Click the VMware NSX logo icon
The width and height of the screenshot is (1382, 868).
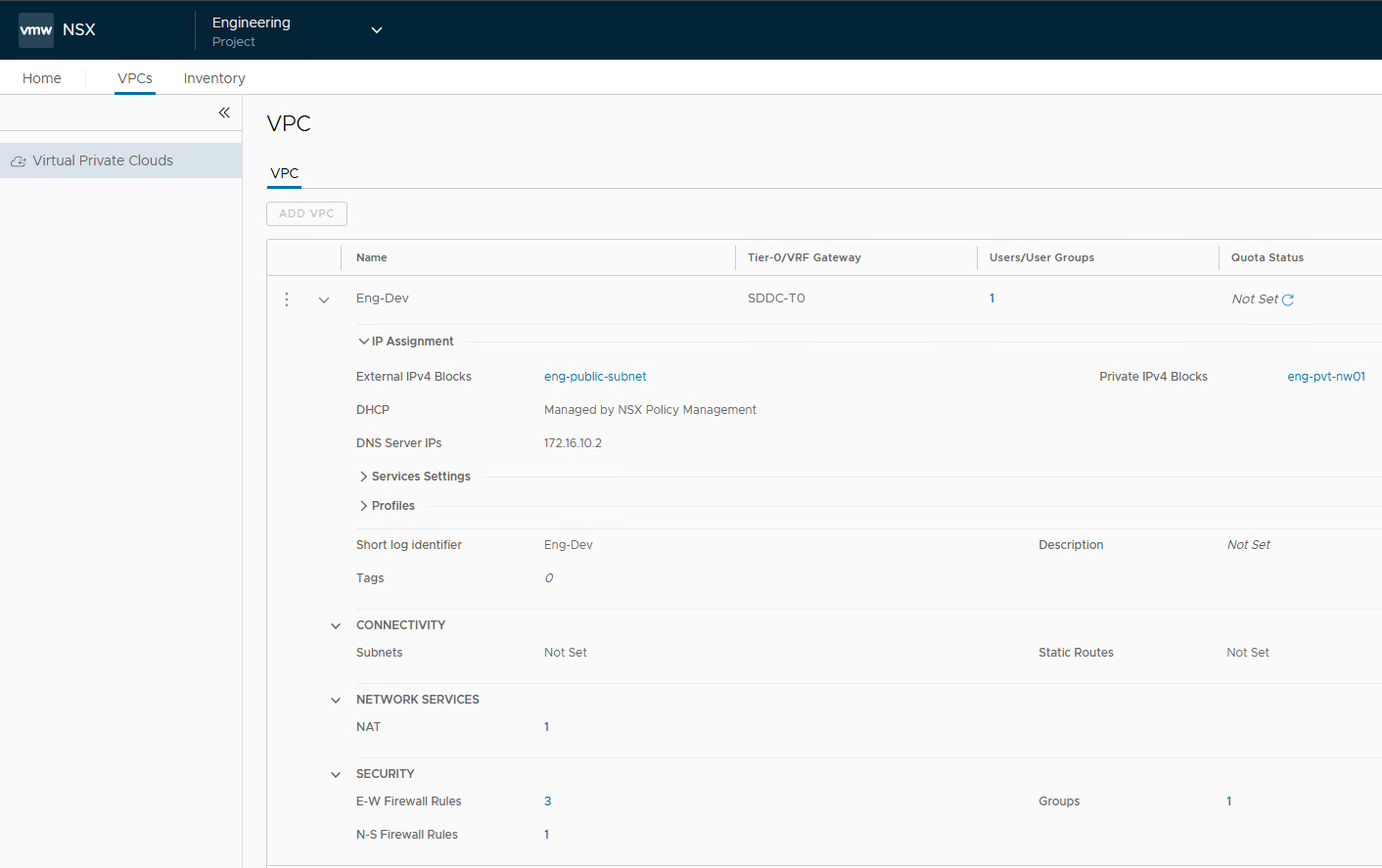[36, 30]
